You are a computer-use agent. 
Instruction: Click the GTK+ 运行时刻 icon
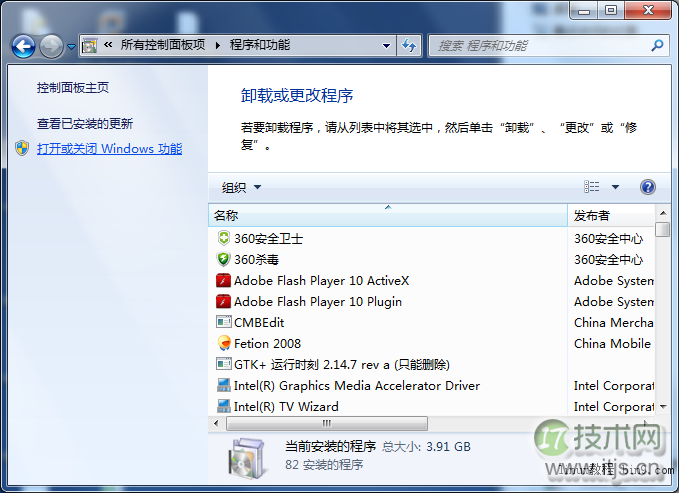click(223, 364)
